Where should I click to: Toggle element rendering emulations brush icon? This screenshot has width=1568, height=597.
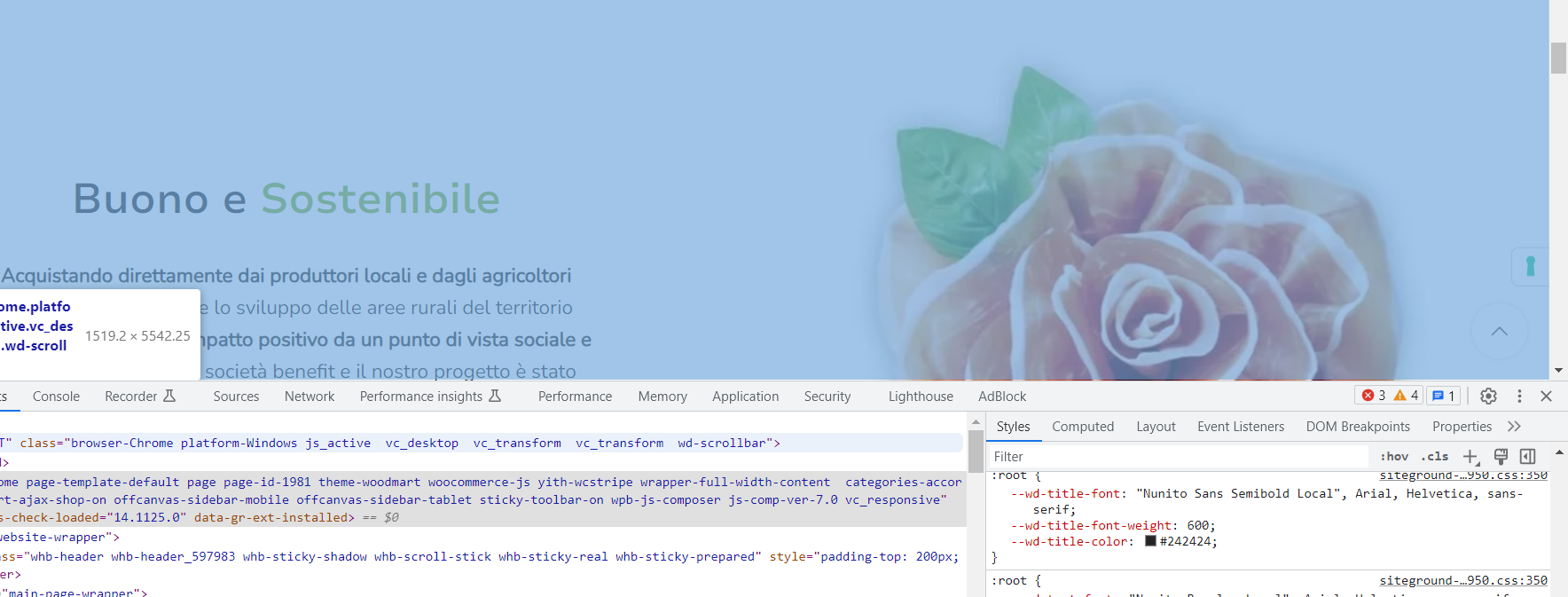pyautogui.click(x=1501, y=457)
